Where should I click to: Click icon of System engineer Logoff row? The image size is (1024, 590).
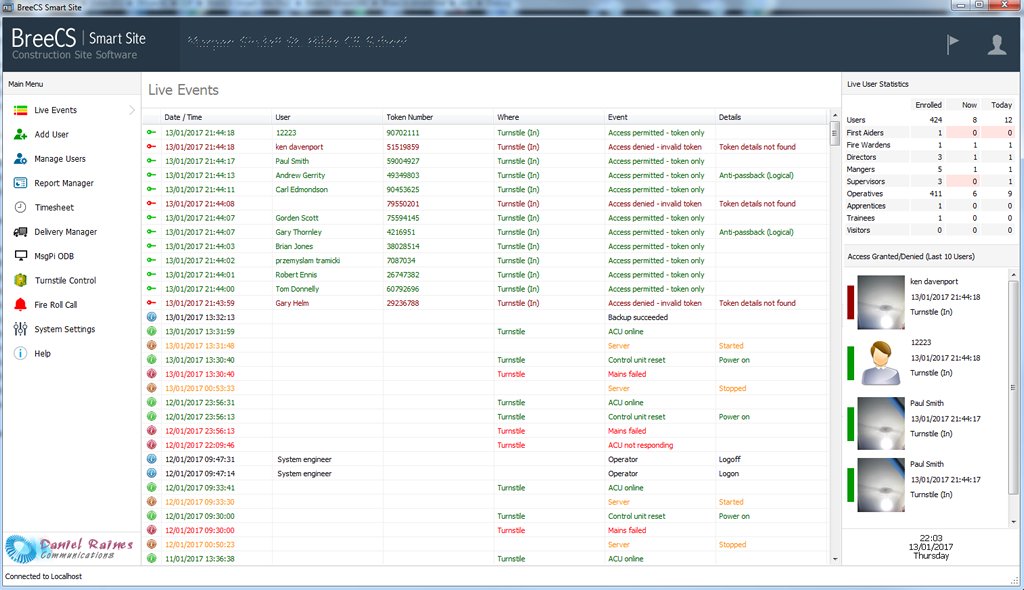152,459
